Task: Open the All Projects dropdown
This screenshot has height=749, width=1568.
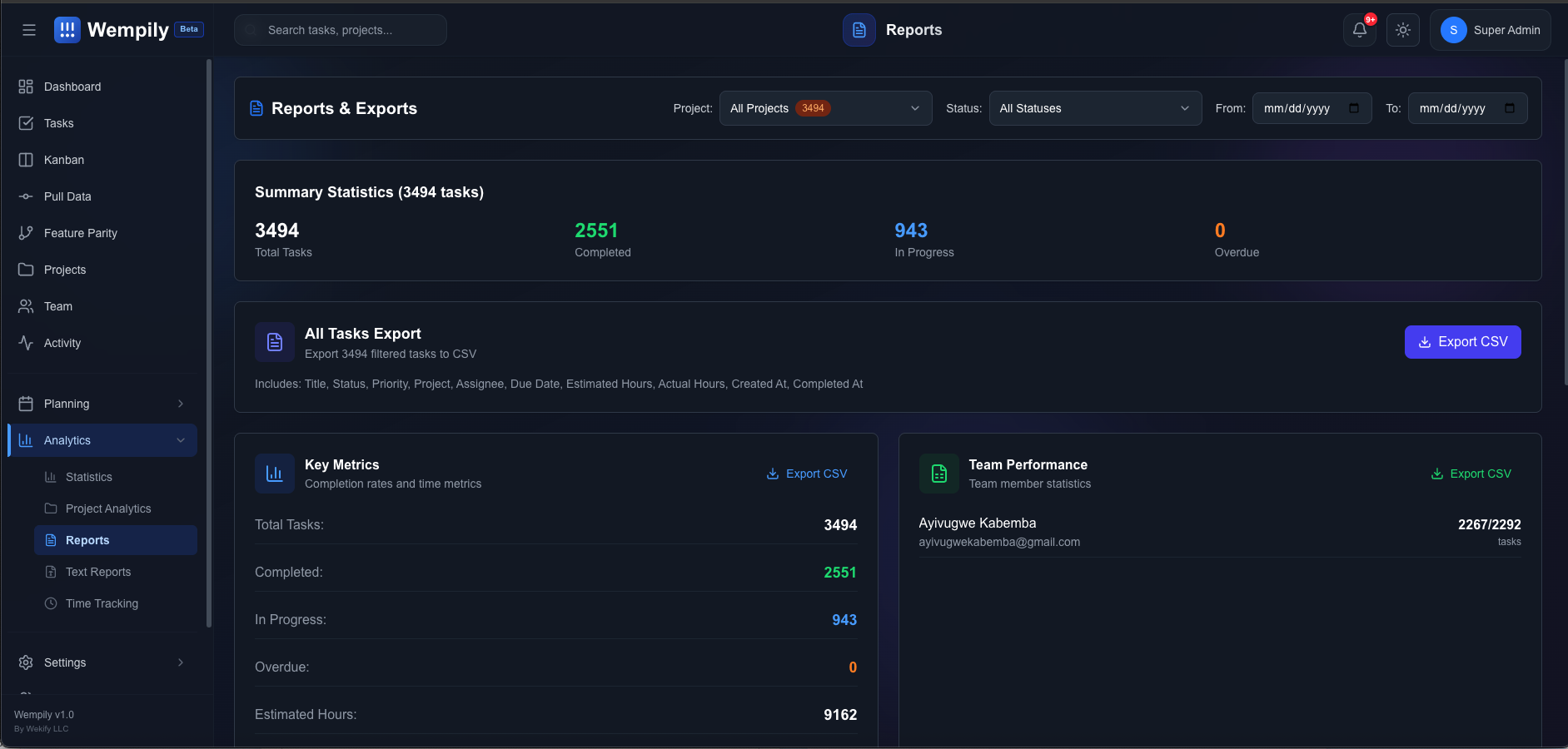Action: click(x=824, y=108)
